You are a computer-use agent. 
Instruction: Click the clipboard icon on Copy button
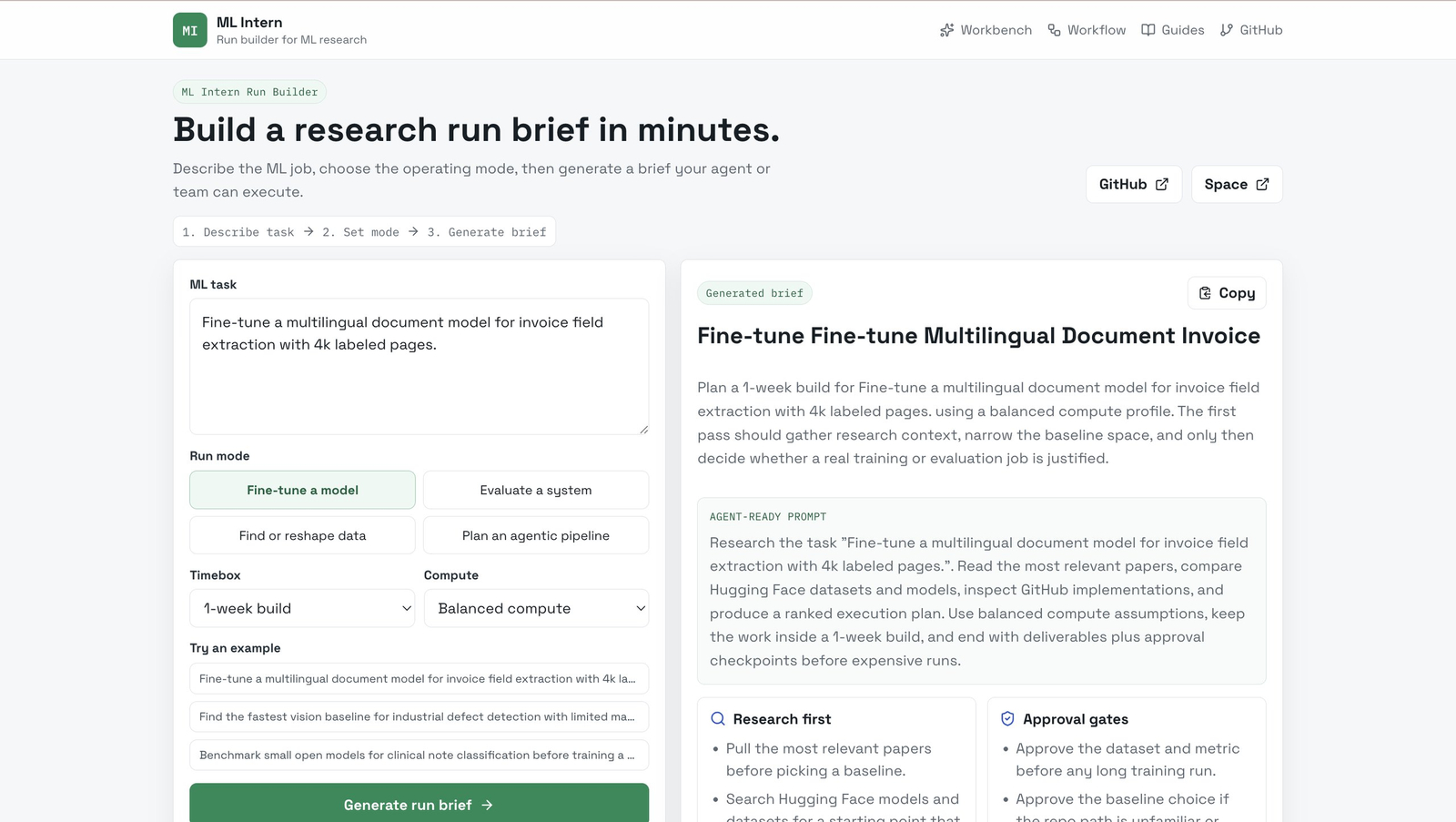[x=1205, y=293]
